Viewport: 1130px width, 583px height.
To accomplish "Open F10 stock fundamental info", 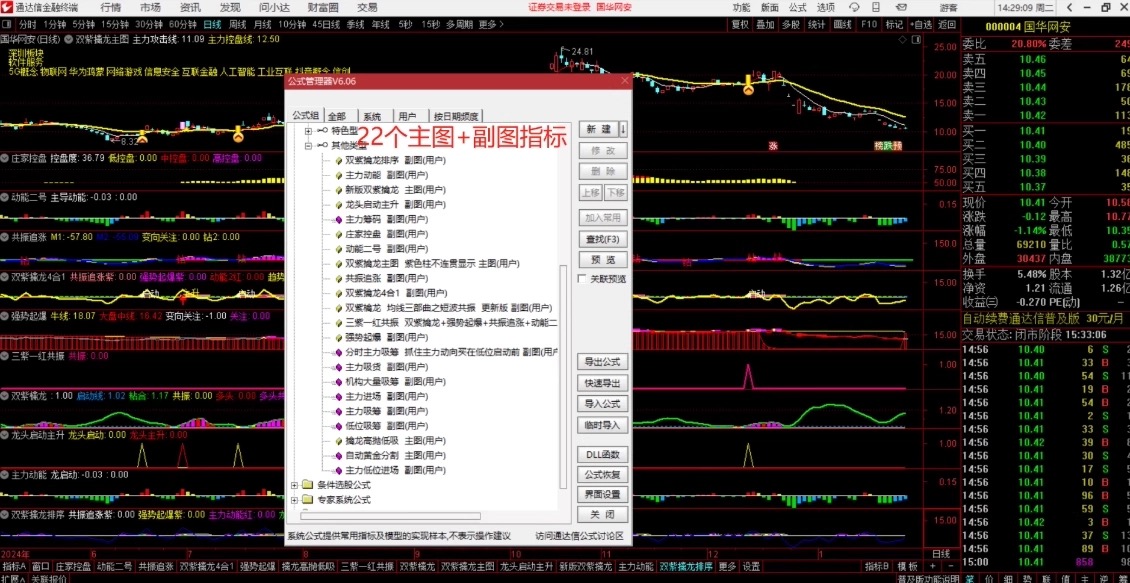I will coord(870,24).
